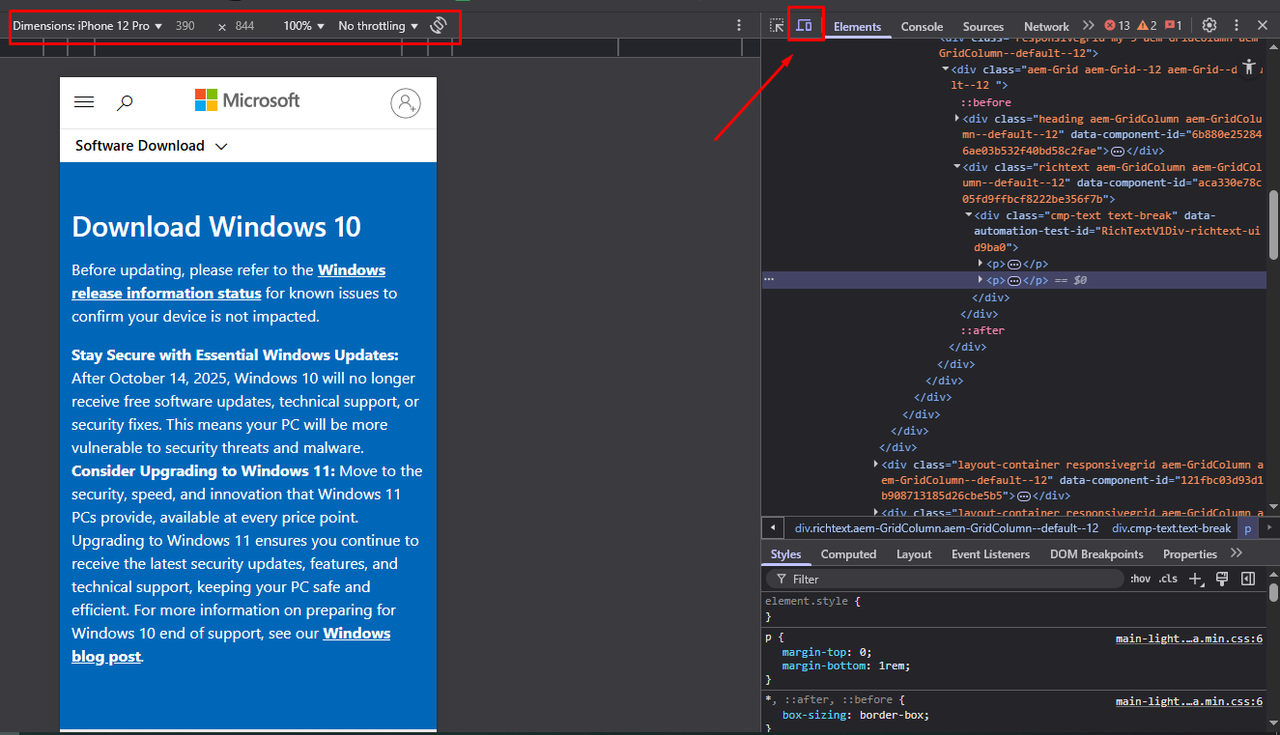Add a new style rule with plus icon
The image size is (1280, 735).
[1196, 579]
